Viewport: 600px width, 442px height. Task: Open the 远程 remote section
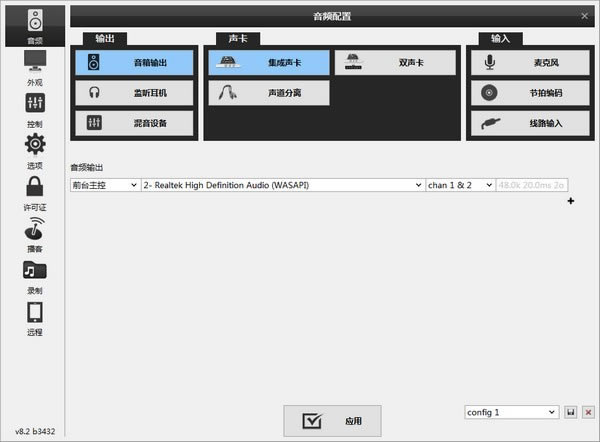pos(34,317)
